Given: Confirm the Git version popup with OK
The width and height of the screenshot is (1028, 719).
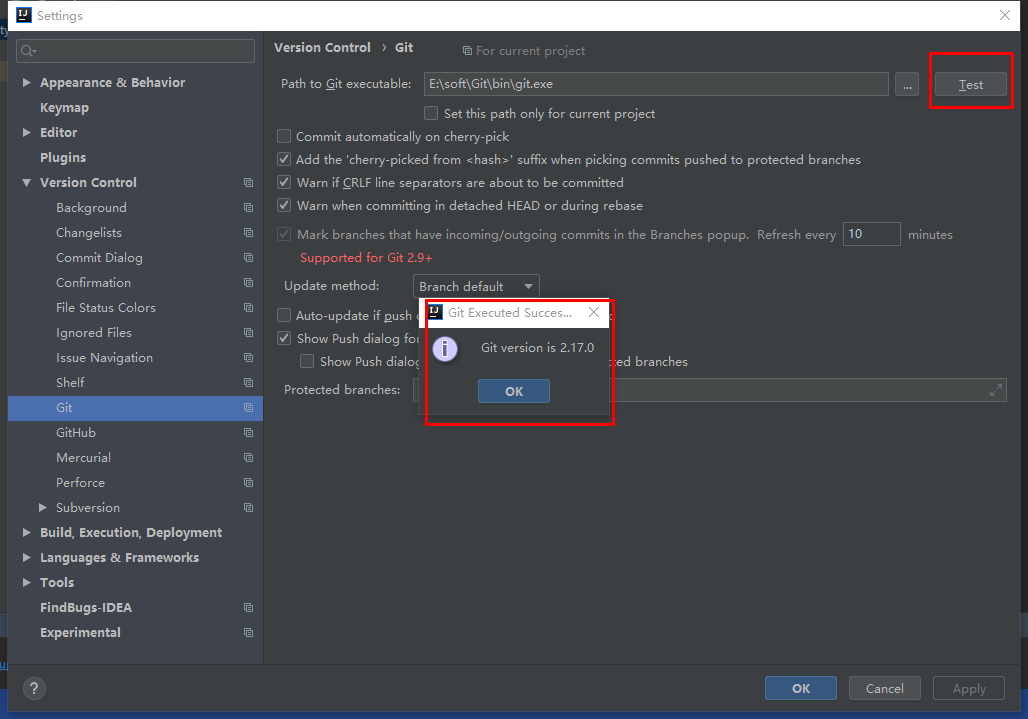Looking at the screenshot, I should pos(514,391).
